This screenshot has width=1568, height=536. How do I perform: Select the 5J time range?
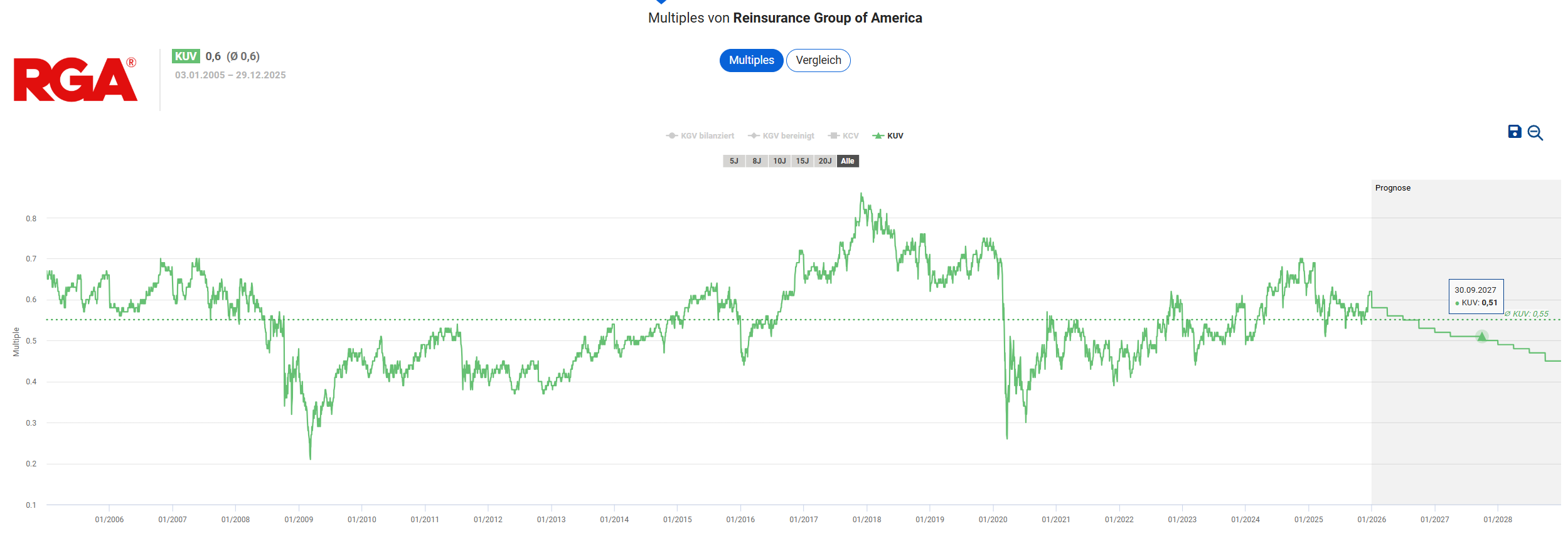tap(733, 161)
